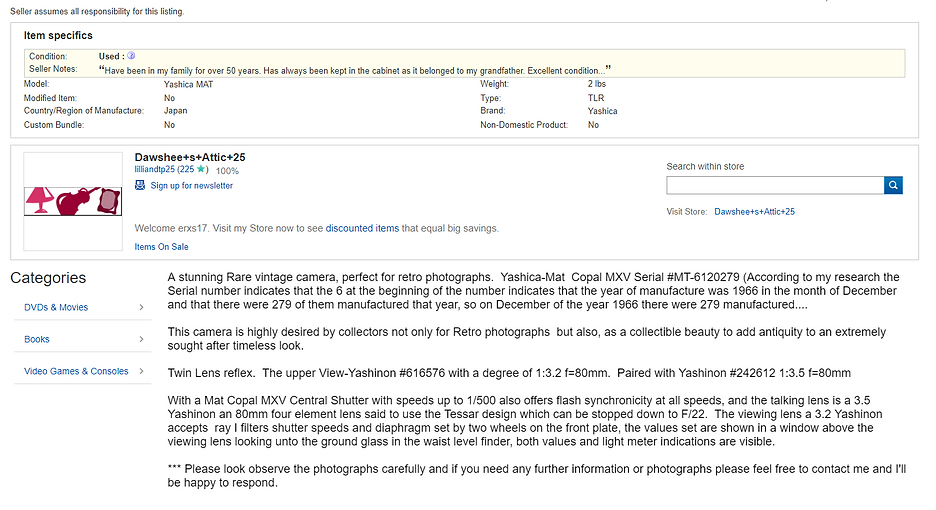Open the Dawshee's Attic store logo
This screenshot has height=510, width=936.
(x=73, y=201)
